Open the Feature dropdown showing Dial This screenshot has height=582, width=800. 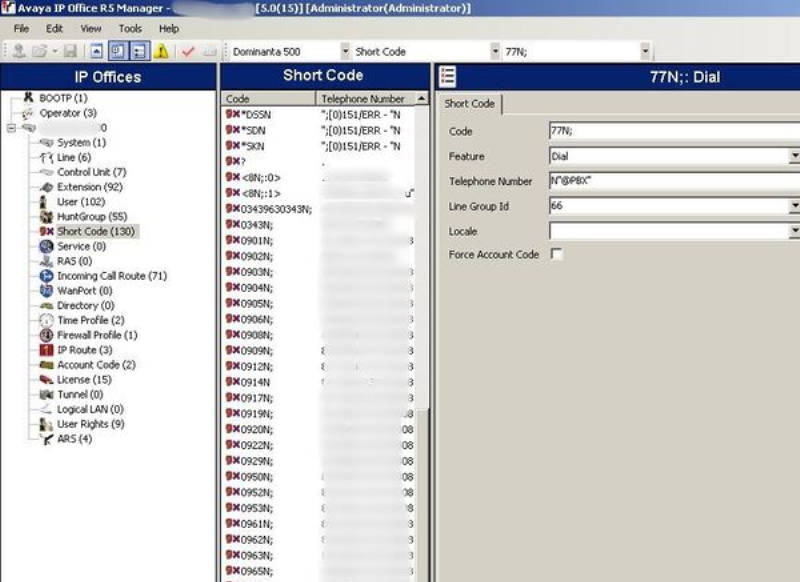tap(794, 156)
